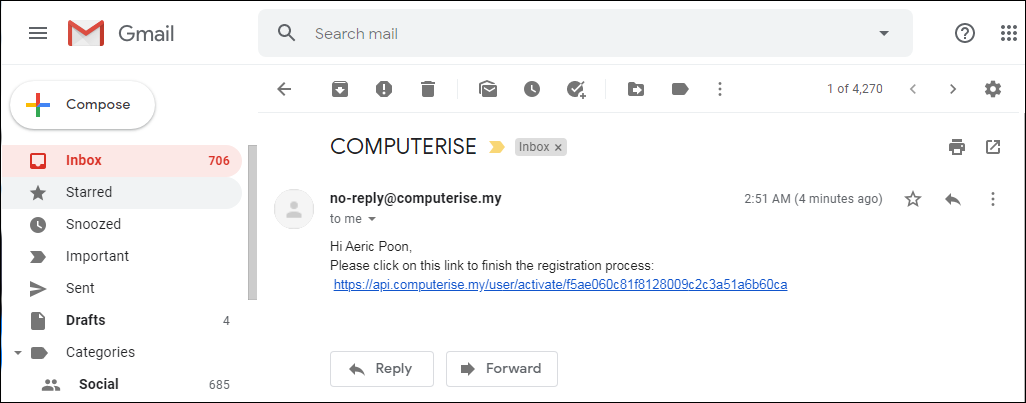Toggle the importance marker beside COMPUTERISE
Viewport: 1026px width, 403px height.
point(497,147)
